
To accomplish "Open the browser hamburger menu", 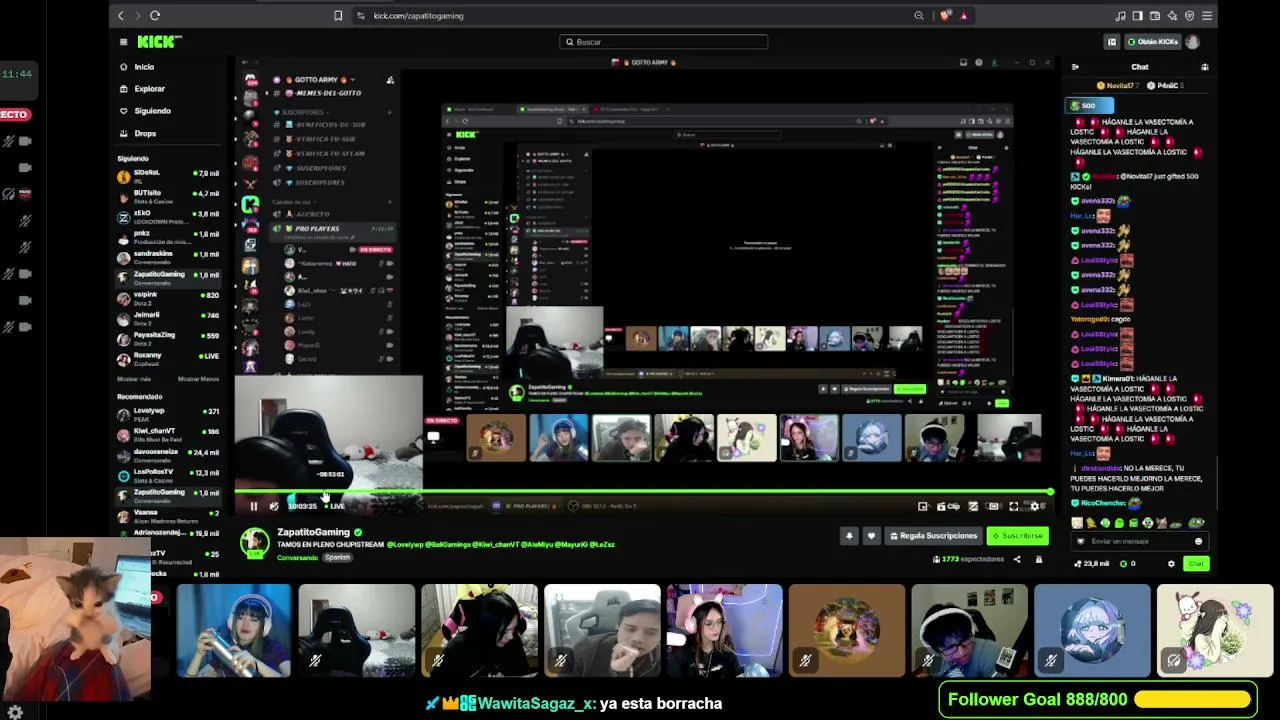I will (x=1207, y=16).
